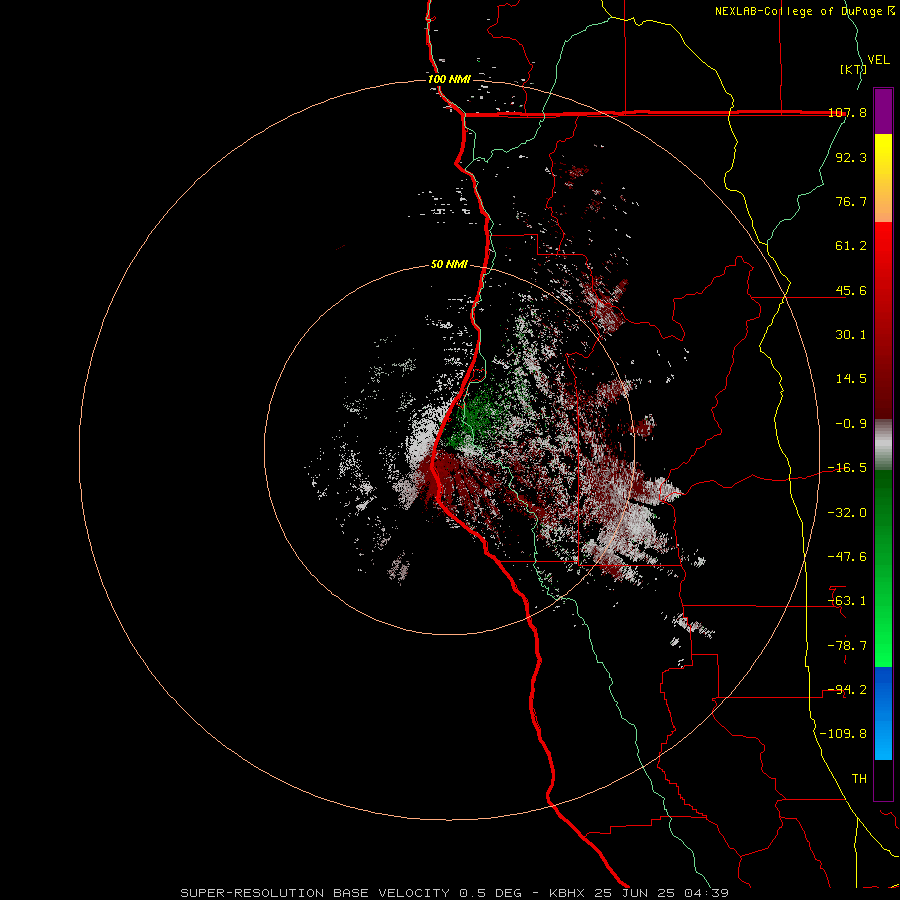Image resolution: width=900 pixels, height=900 pixels.
Task: Select the 92.3 legend value
Action: pyautogui.click(x=851, y=157)
